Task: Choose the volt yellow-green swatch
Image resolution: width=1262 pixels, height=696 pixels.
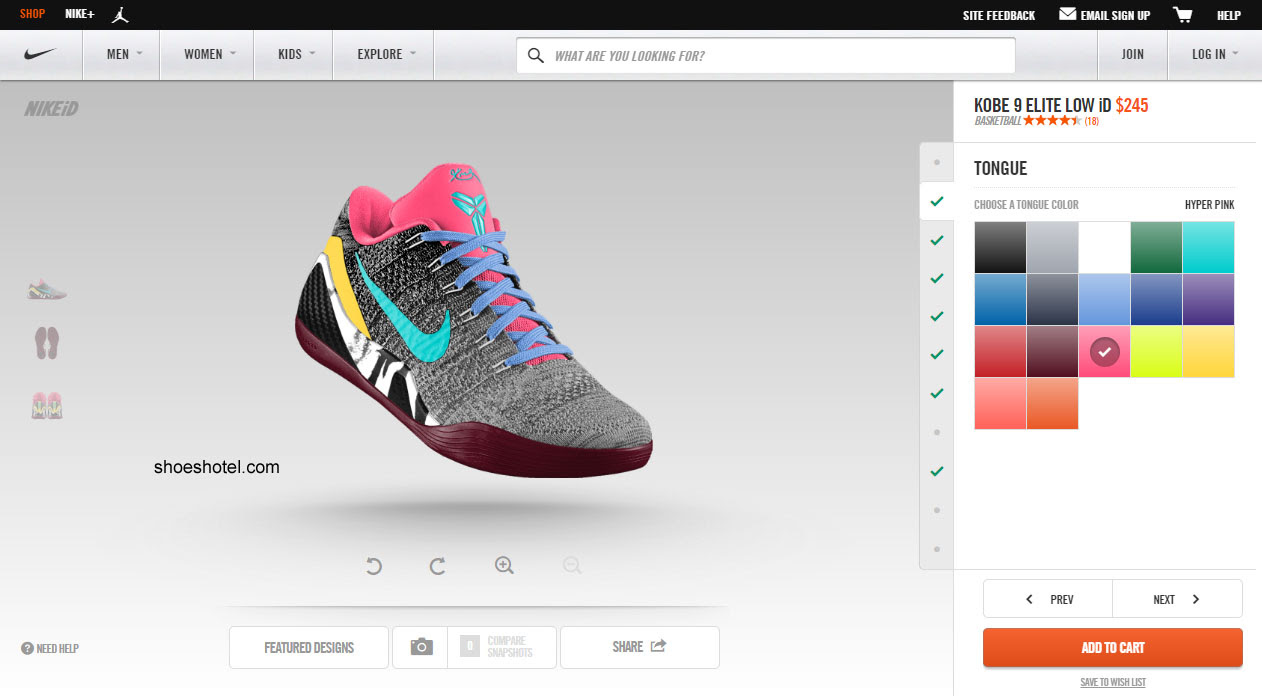Action: click(x=1156, y=351)
